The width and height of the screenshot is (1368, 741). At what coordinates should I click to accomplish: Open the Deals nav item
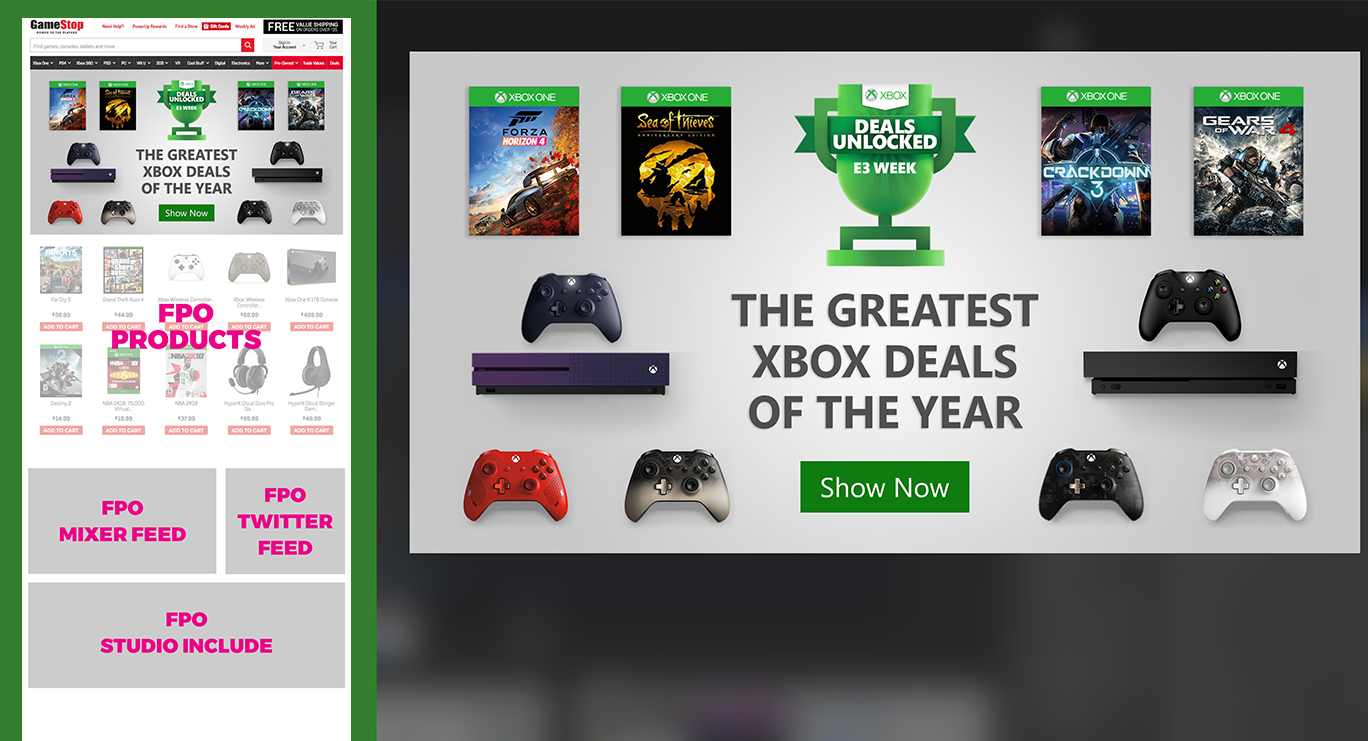[x=334, y=63]
